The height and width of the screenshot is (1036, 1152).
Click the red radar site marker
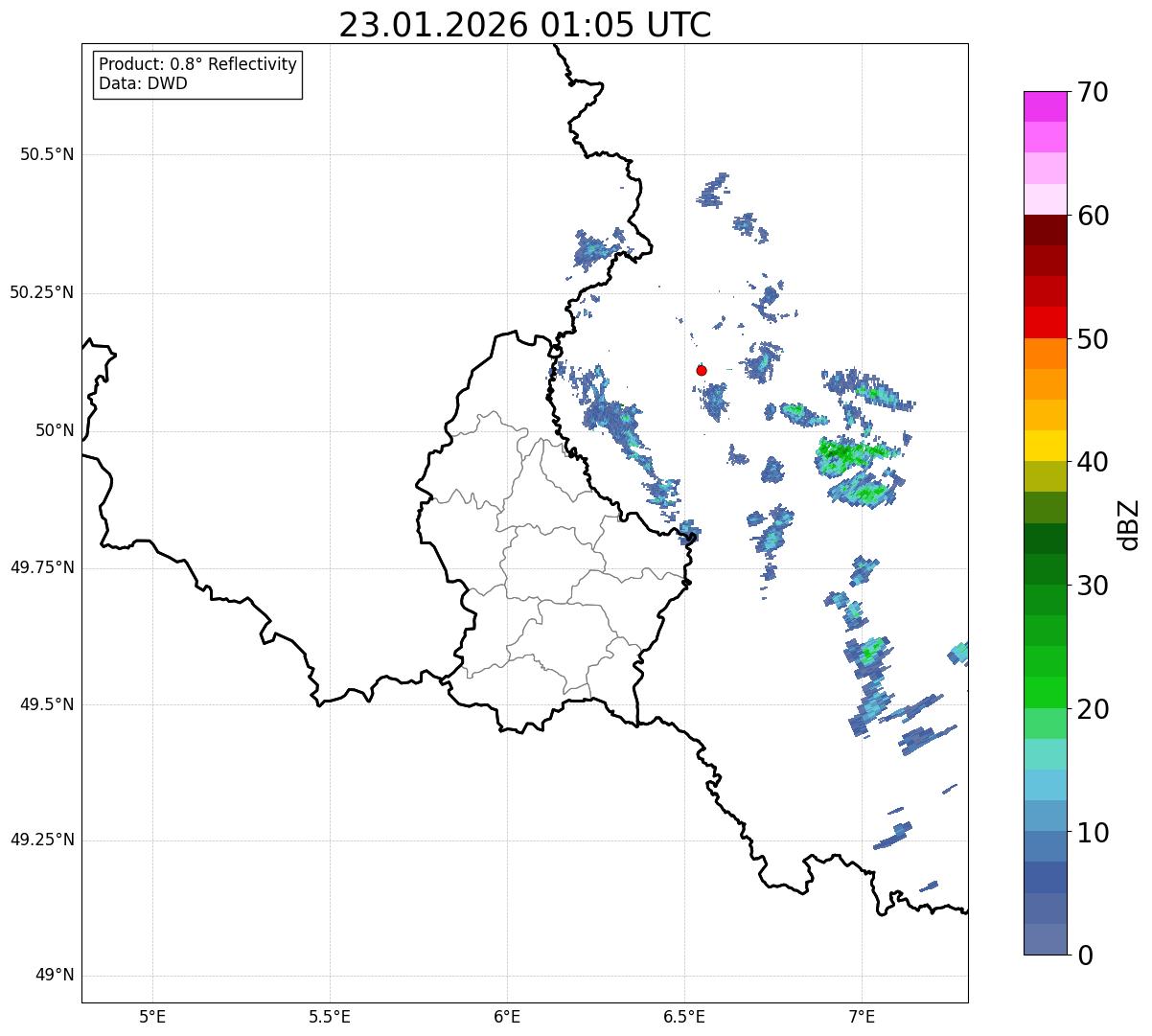[702, 370]
